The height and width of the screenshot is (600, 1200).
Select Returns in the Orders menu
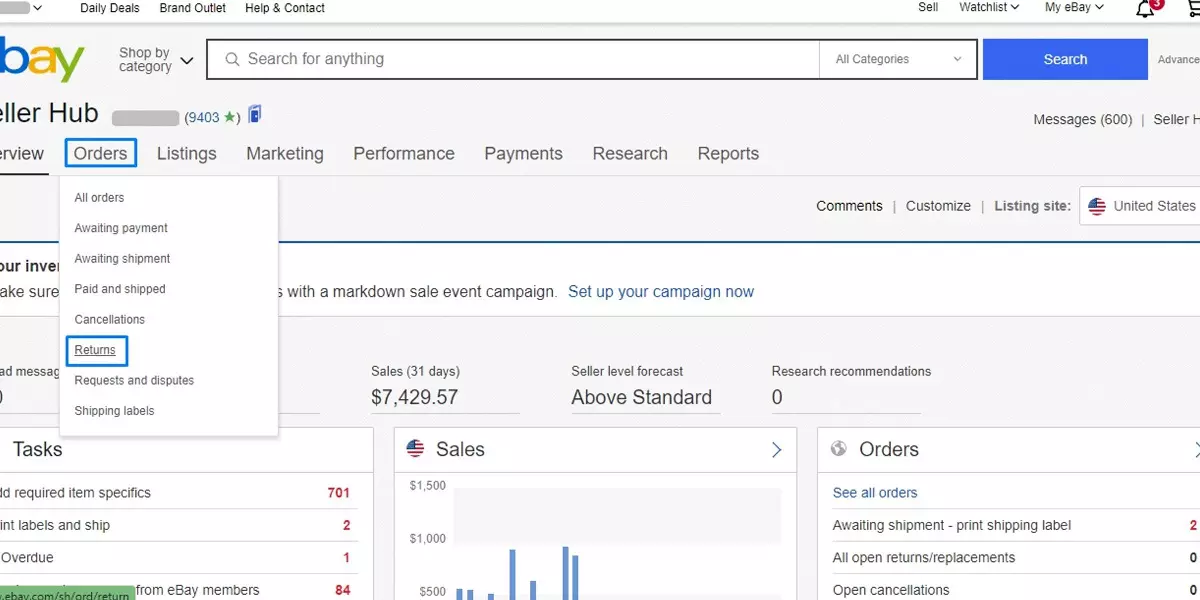96,350
